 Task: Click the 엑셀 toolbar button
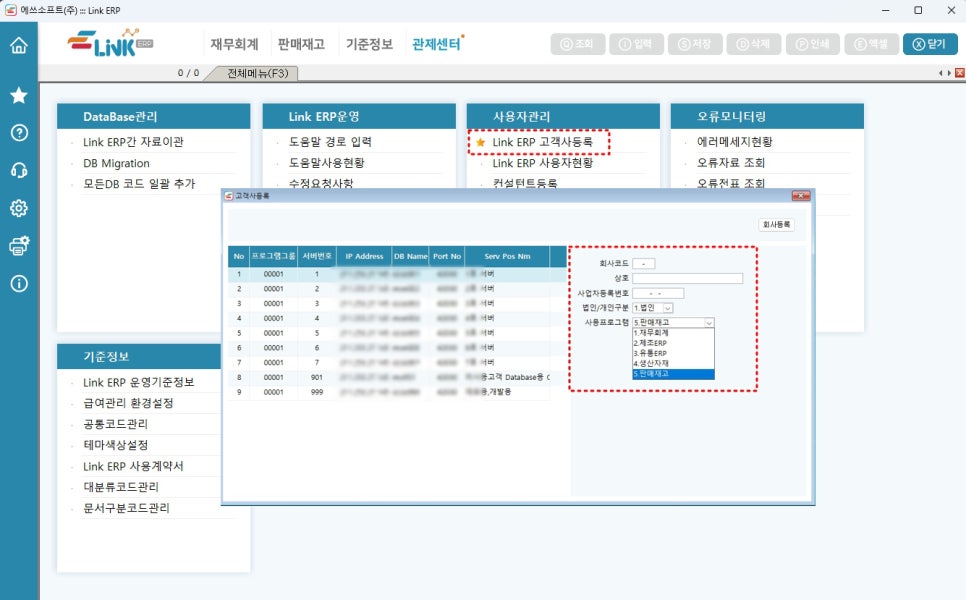[x=872, y=44]
